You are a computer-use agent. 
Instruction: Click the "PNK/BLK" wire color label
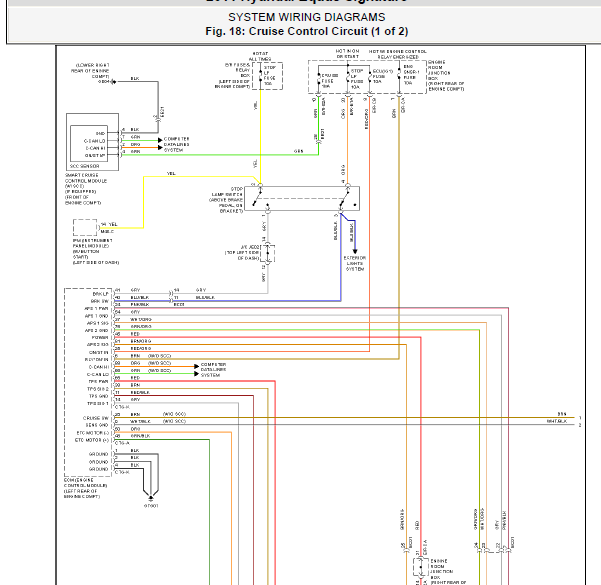pyautogui.click(x=140, y=304)
